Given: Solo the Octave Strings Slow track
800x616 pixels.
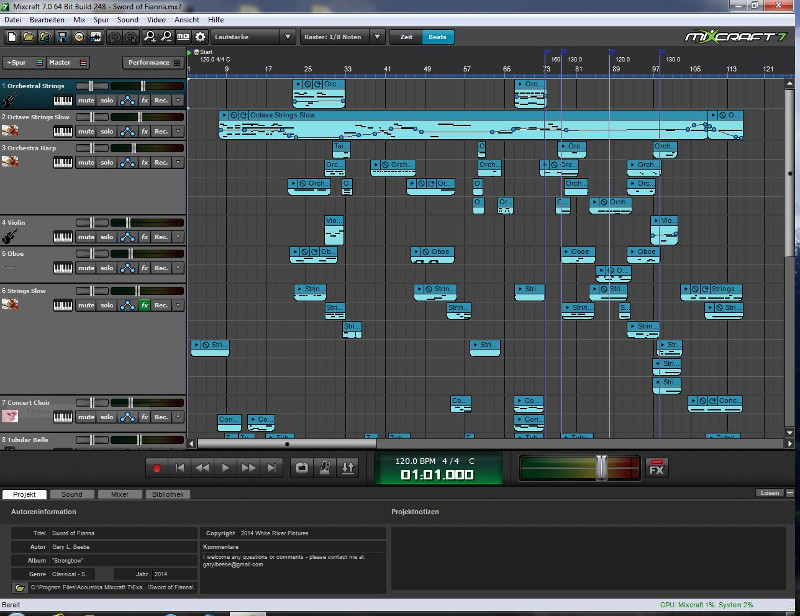Looking at the screenshot, I should 107,132.
